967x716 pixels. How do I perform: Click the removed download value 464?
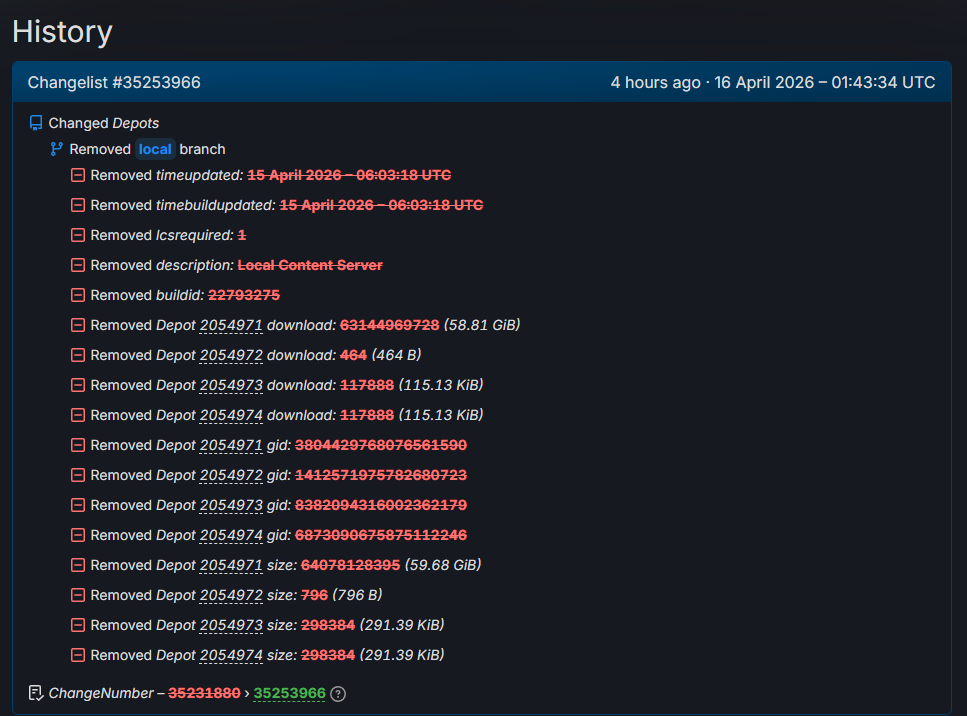(x=353, y=355)
